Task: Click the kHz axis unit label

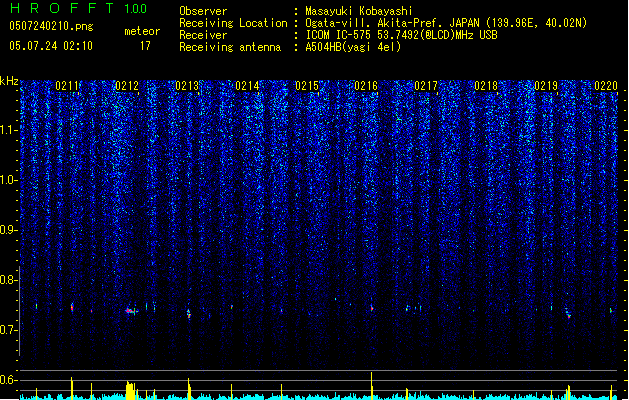Action: 9,81
